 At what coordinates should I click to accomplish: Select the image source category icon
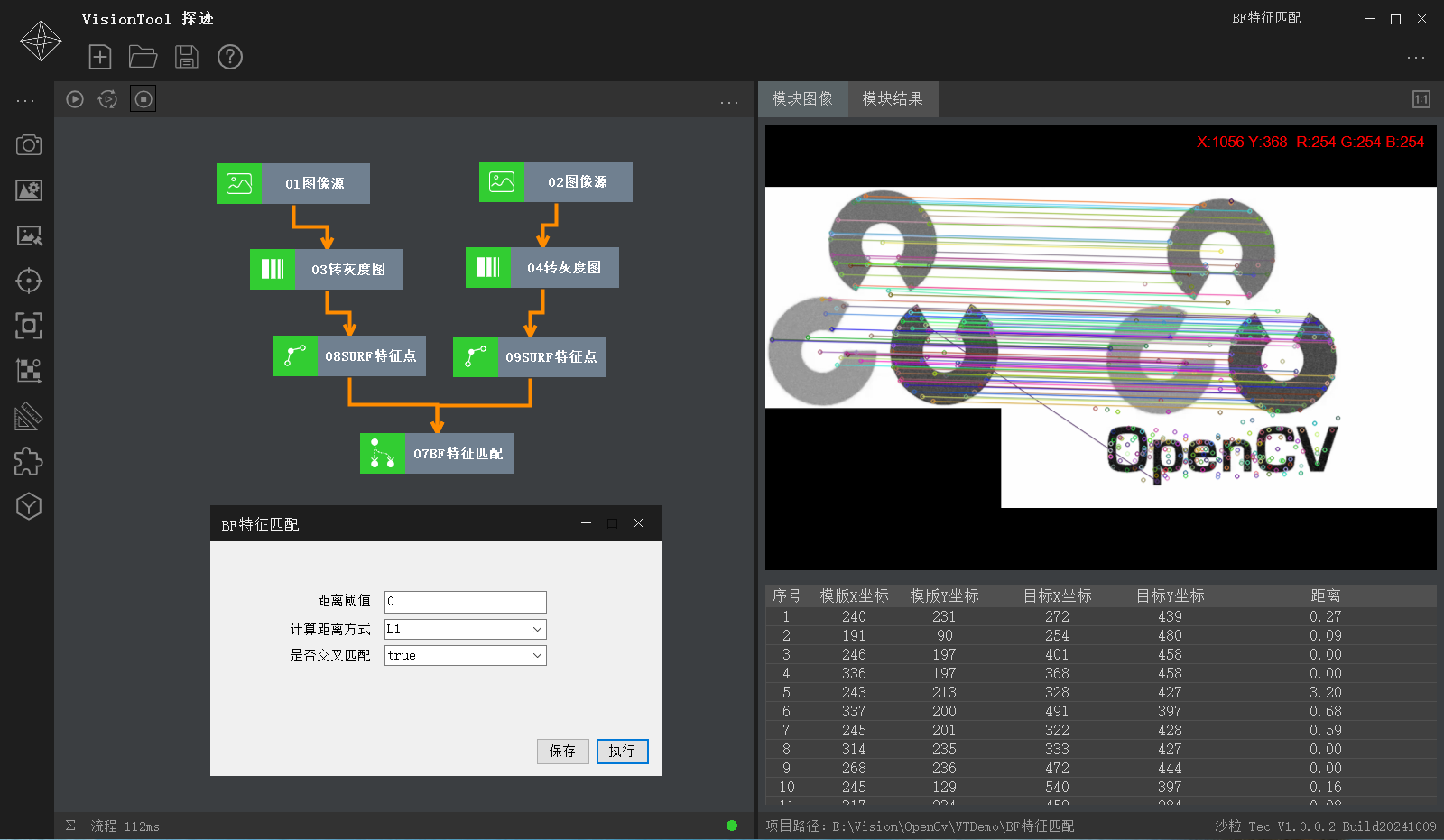[x=29, y=190]
